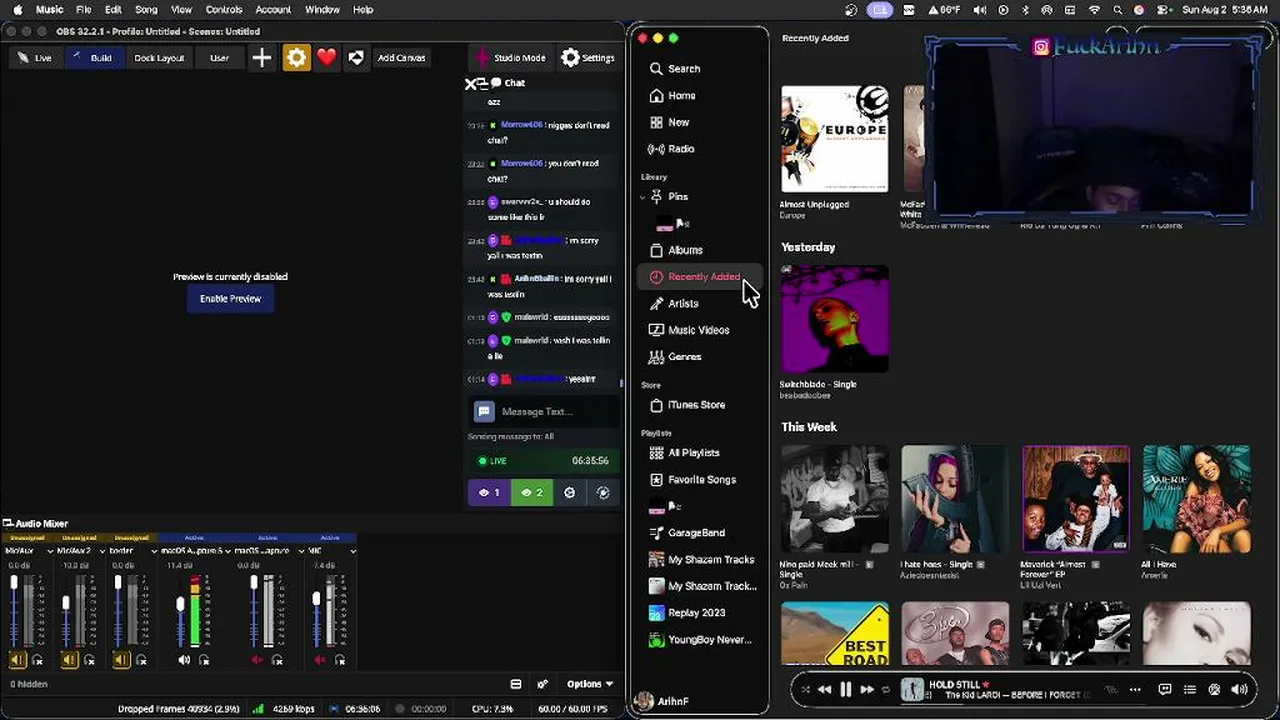Open Music Videos in library
The image size is (1280, 720).
(x=700, y=330)
